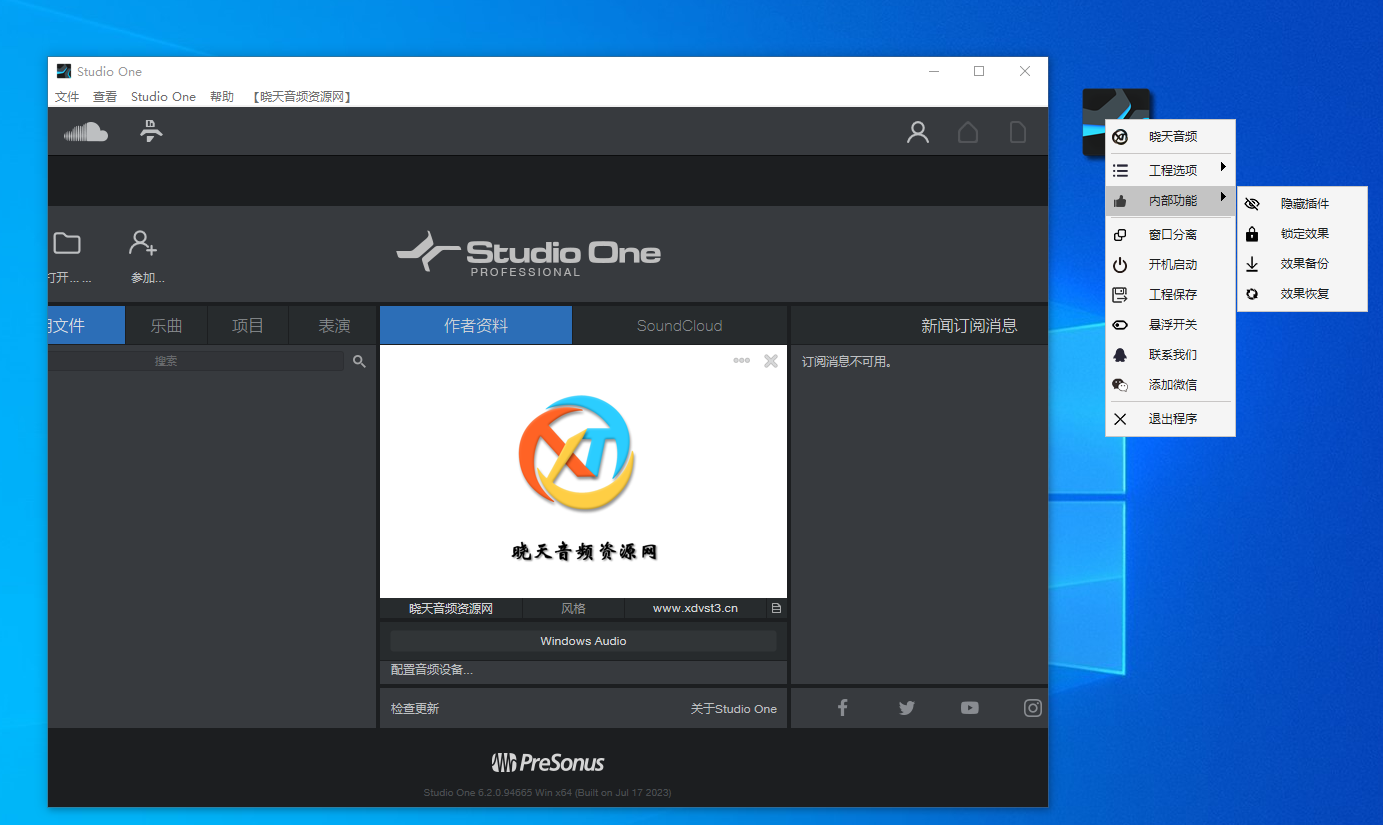Image resolution: width=1383 pixels, height=825 pixels.
Task: Choose 窗口分离 from the context menu
Action: tap(1170, 235)
